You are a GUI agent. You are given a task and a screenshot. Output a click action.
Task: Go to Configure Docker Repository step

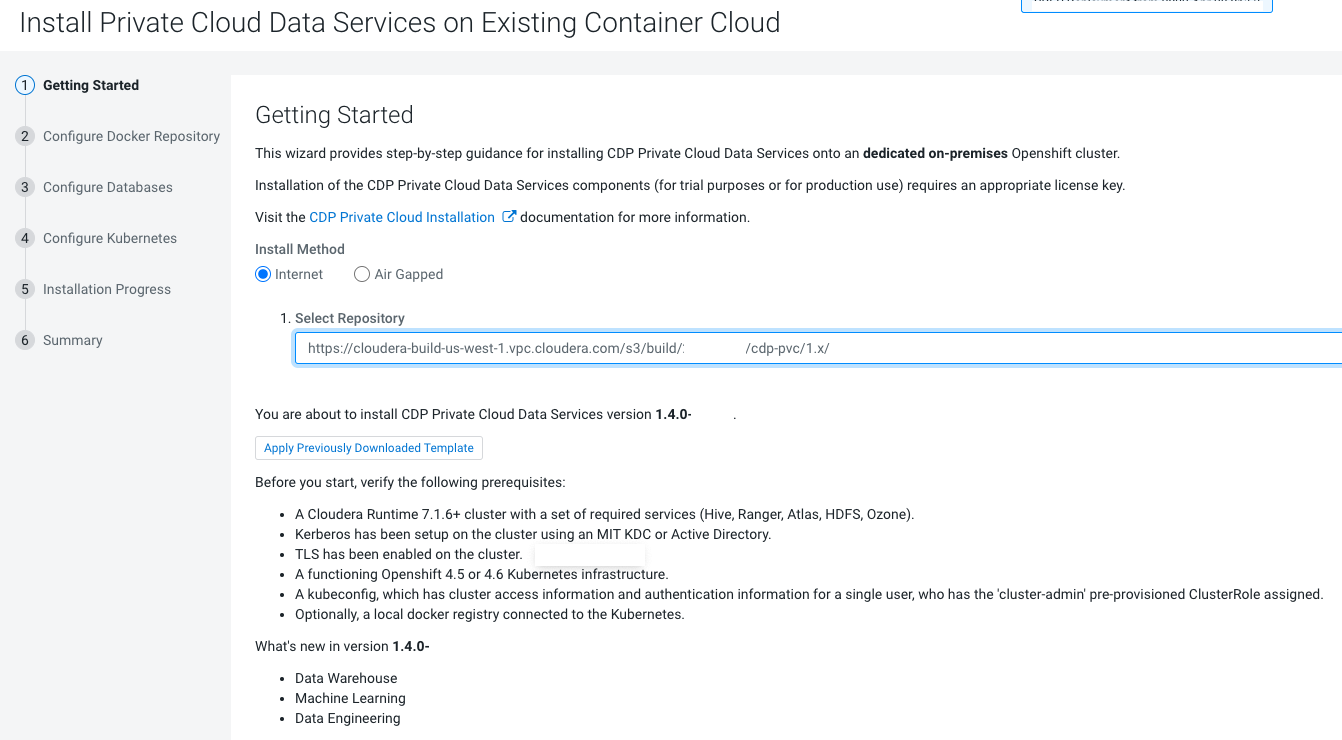131,137
